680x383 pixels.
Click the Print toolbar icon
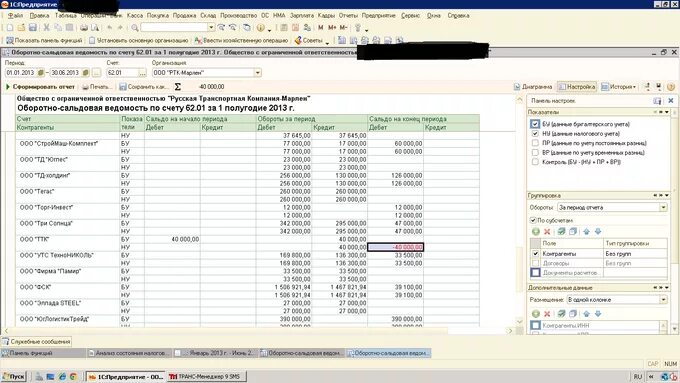[x=84, y=28]
